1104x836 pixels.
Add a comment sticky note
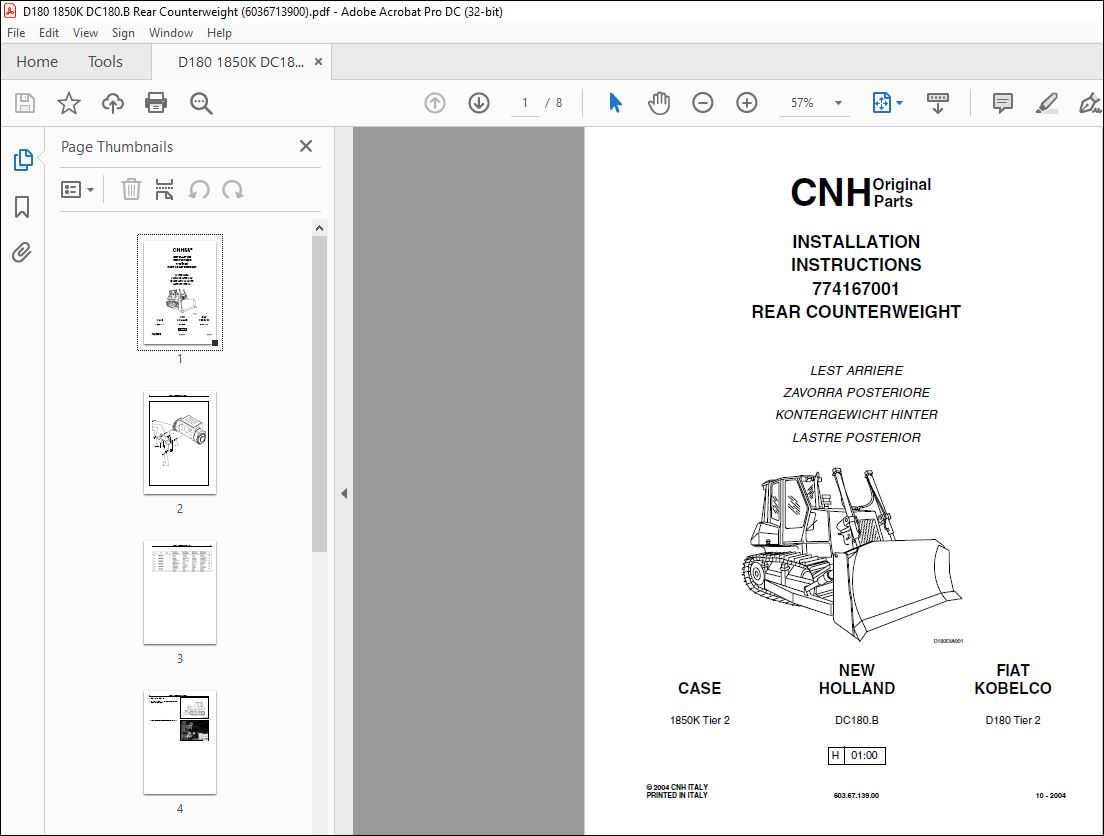pos(1003,104)
